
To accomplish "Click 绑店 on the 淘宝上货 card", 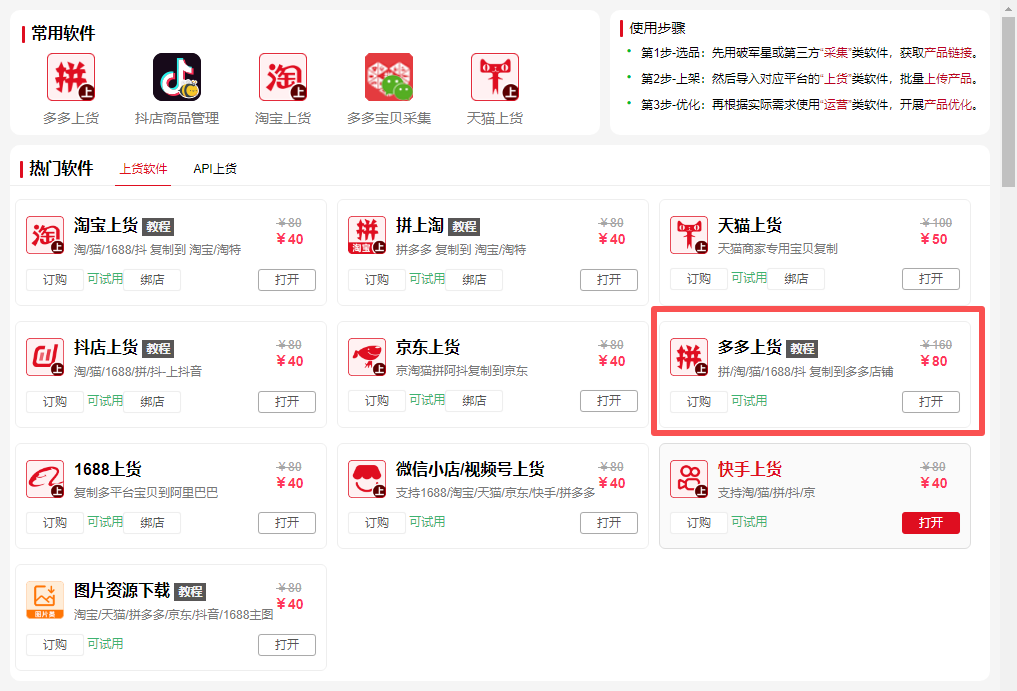I will click(x=152, y=280).
